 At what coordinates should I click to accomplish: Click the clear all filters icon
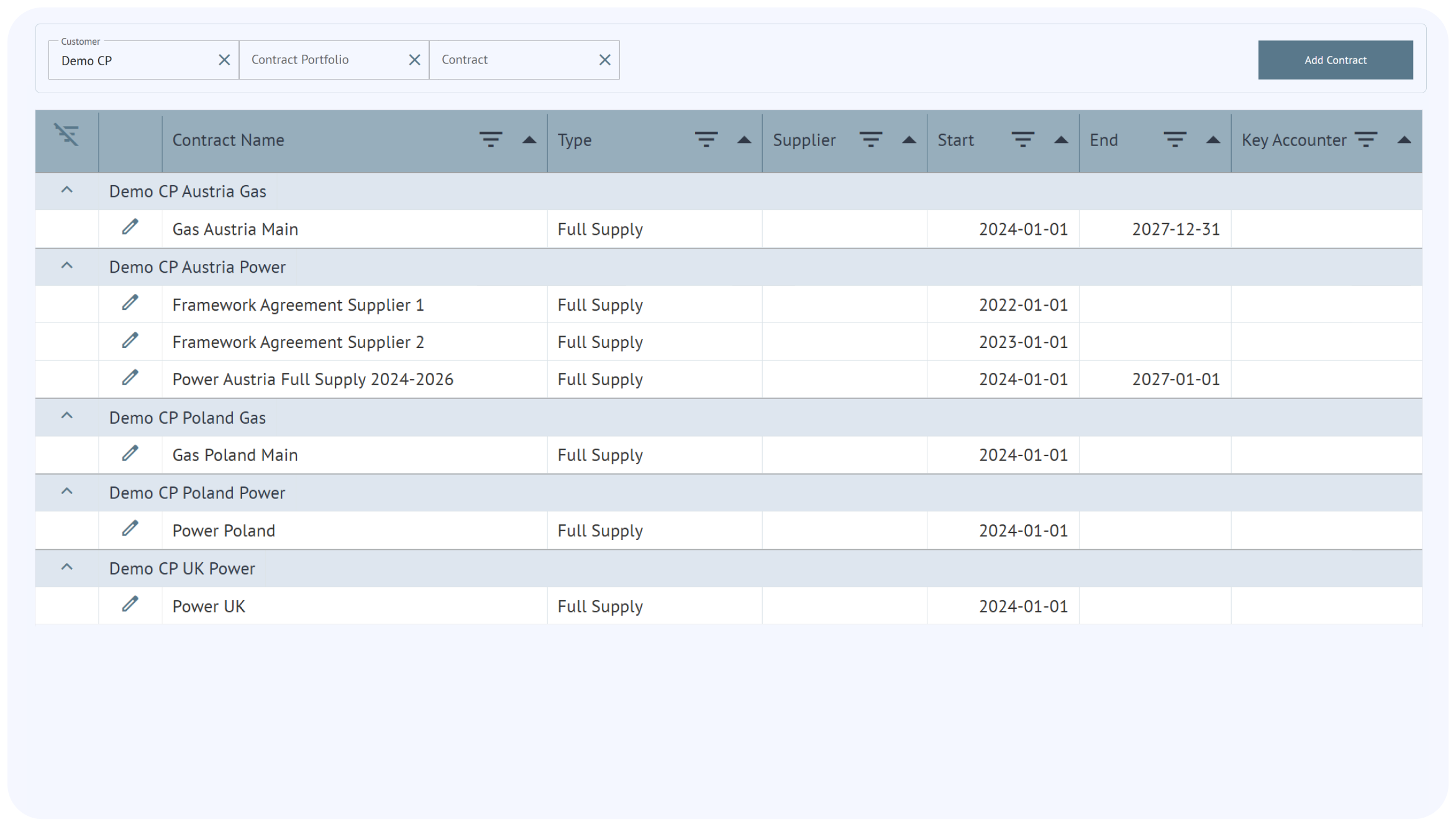click(x=66, y=134)
